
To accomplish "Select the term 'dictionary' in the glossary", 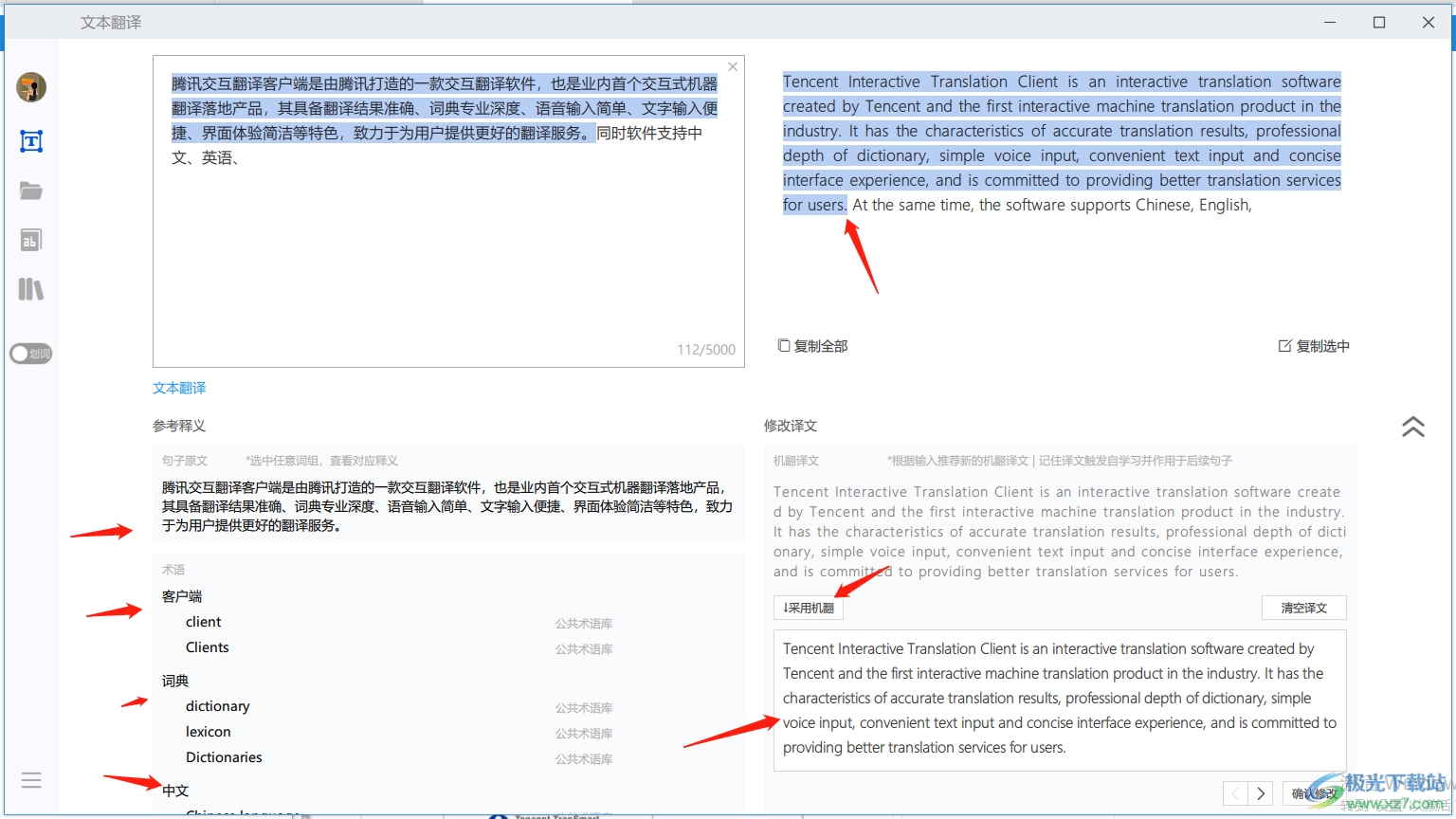I will tap(217, 706).
